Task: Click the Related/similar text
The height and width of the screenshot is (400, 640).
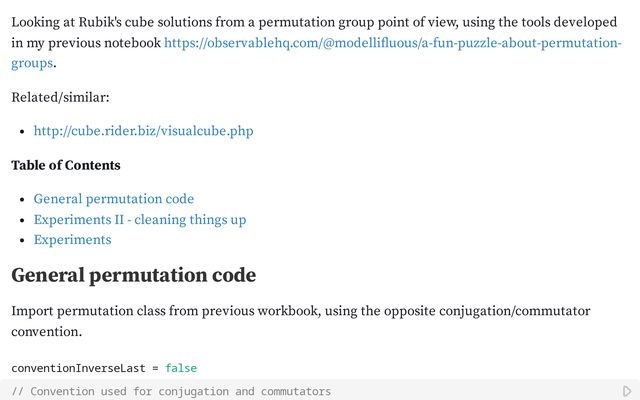Action: (x=60, y=97)
